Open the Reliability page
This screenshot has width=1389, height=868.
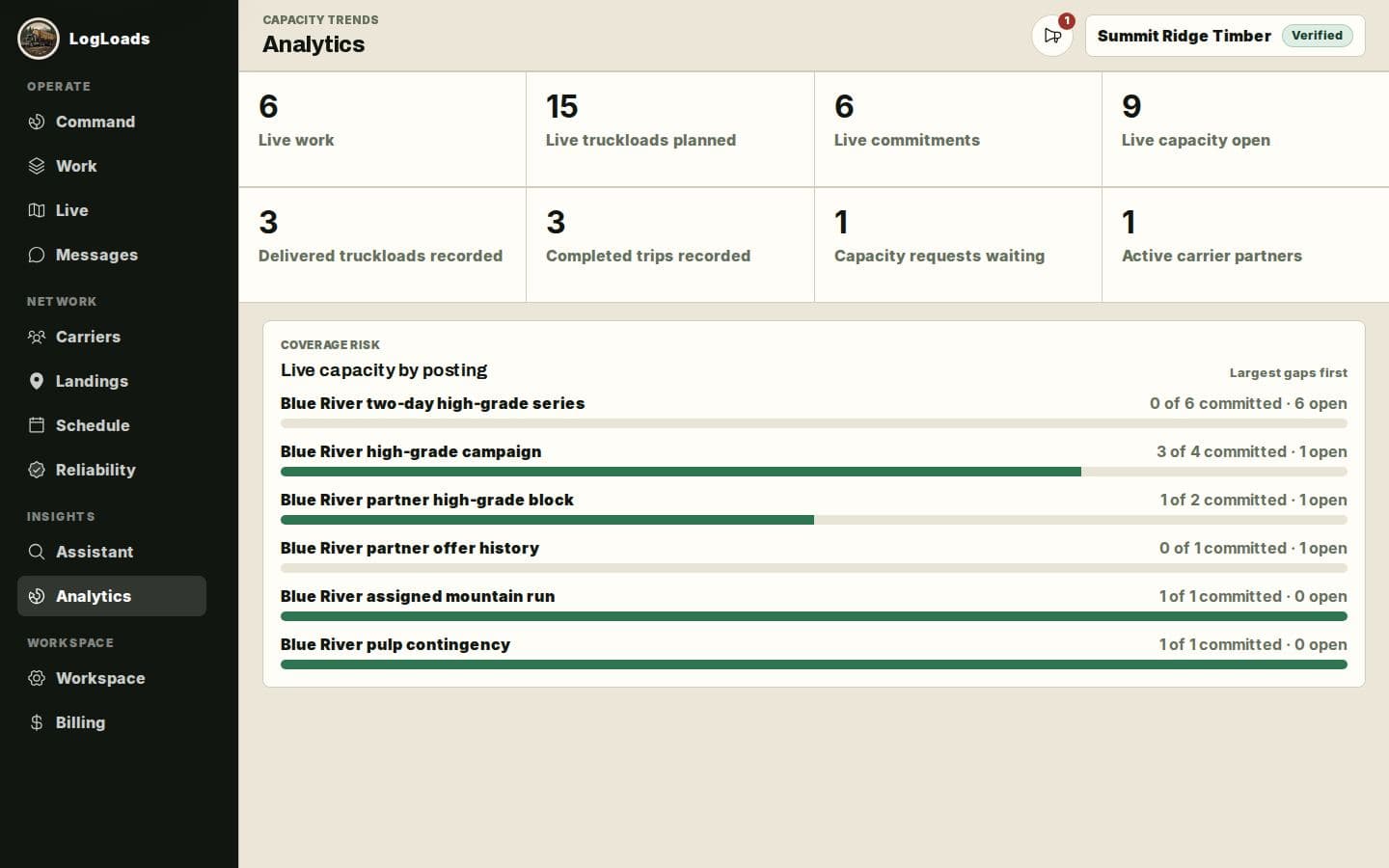click(x=112, y=470)
